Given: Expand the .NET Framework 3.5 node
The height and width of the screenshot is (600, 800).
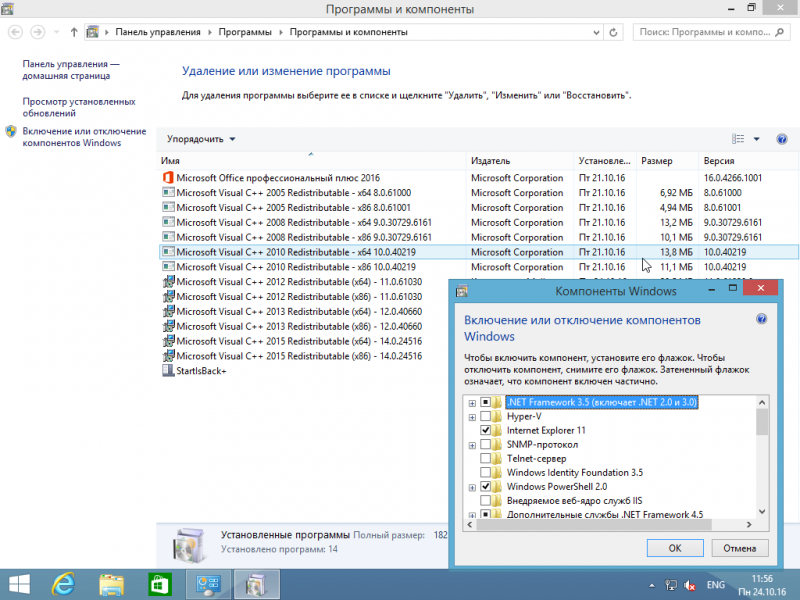Looking at the screenshot, I should 472,403.
